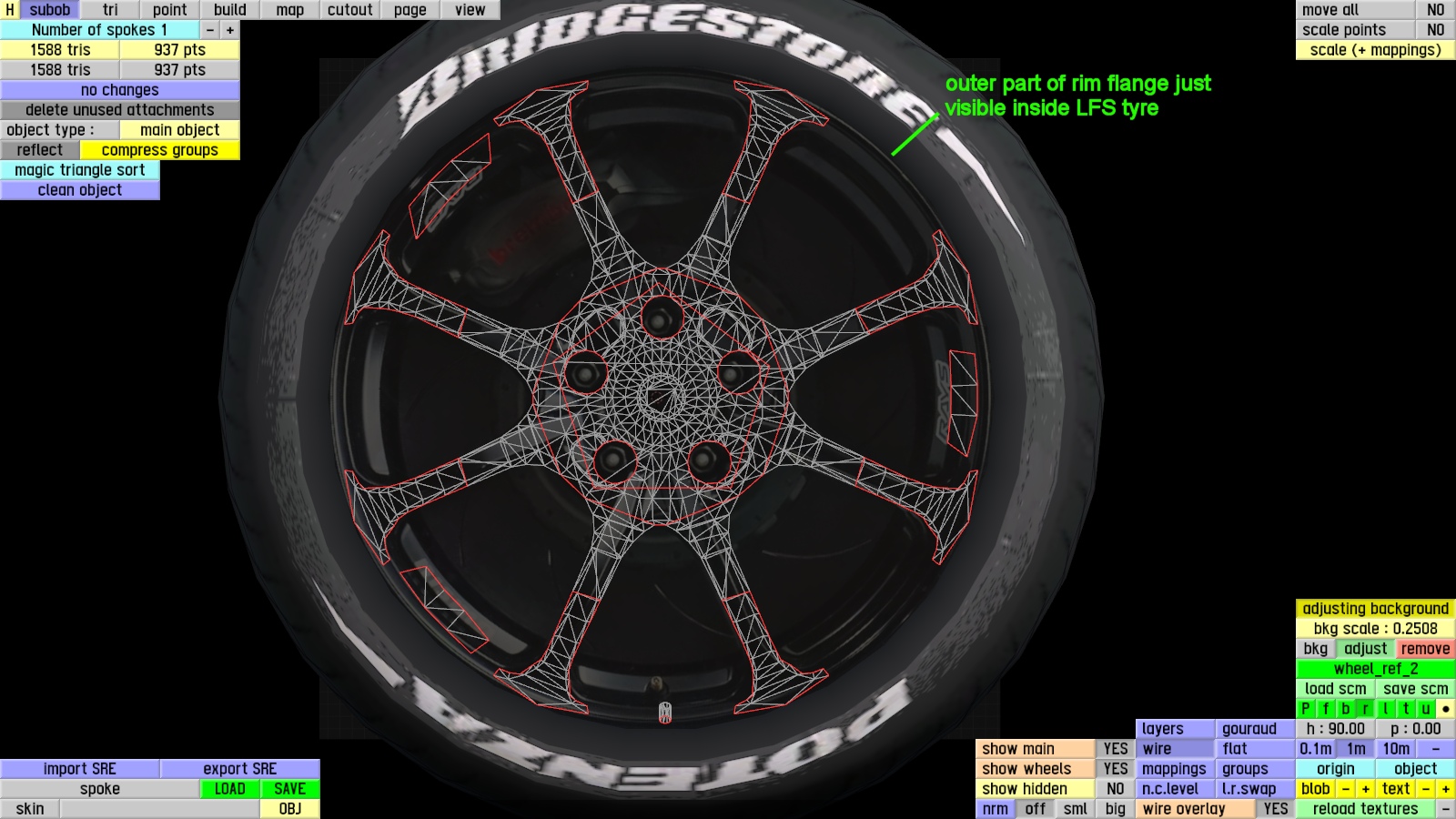
Task: Click the l.r.swap button
Action: (x=1256, y=789)
